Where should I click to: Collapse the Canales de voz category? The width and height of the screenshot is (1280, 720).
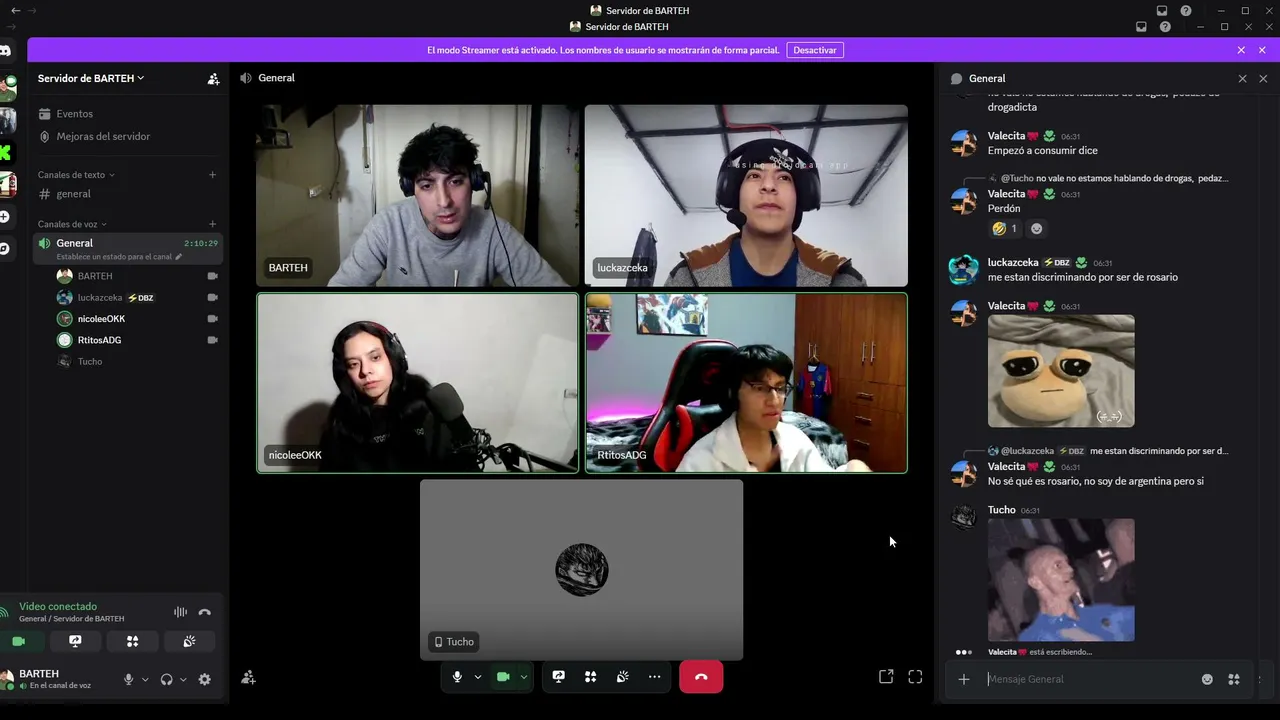point(72,224)
